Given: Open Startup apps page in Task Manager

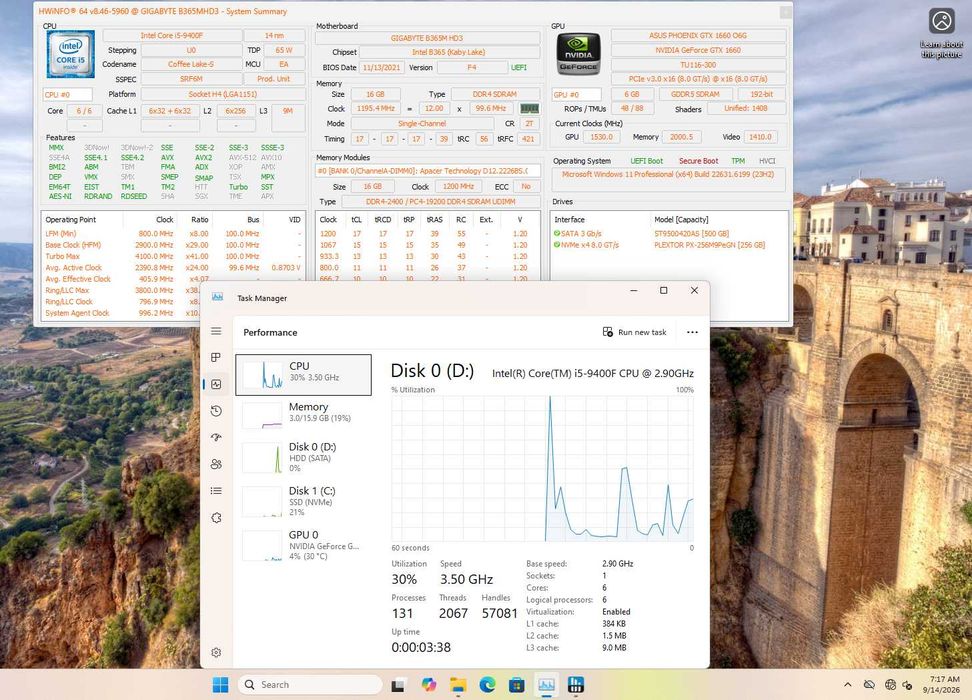Looking at the screenshot, I should (216, 437).
